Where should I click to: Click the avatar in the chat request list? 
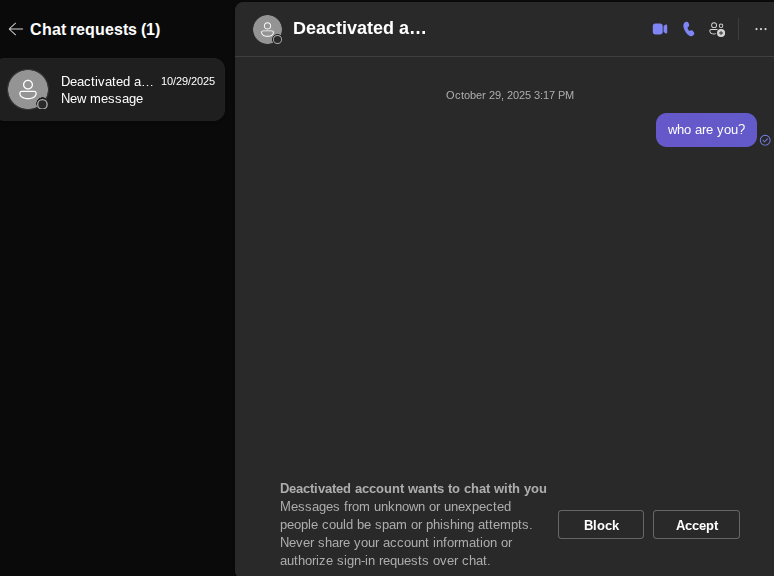point(28,89)
